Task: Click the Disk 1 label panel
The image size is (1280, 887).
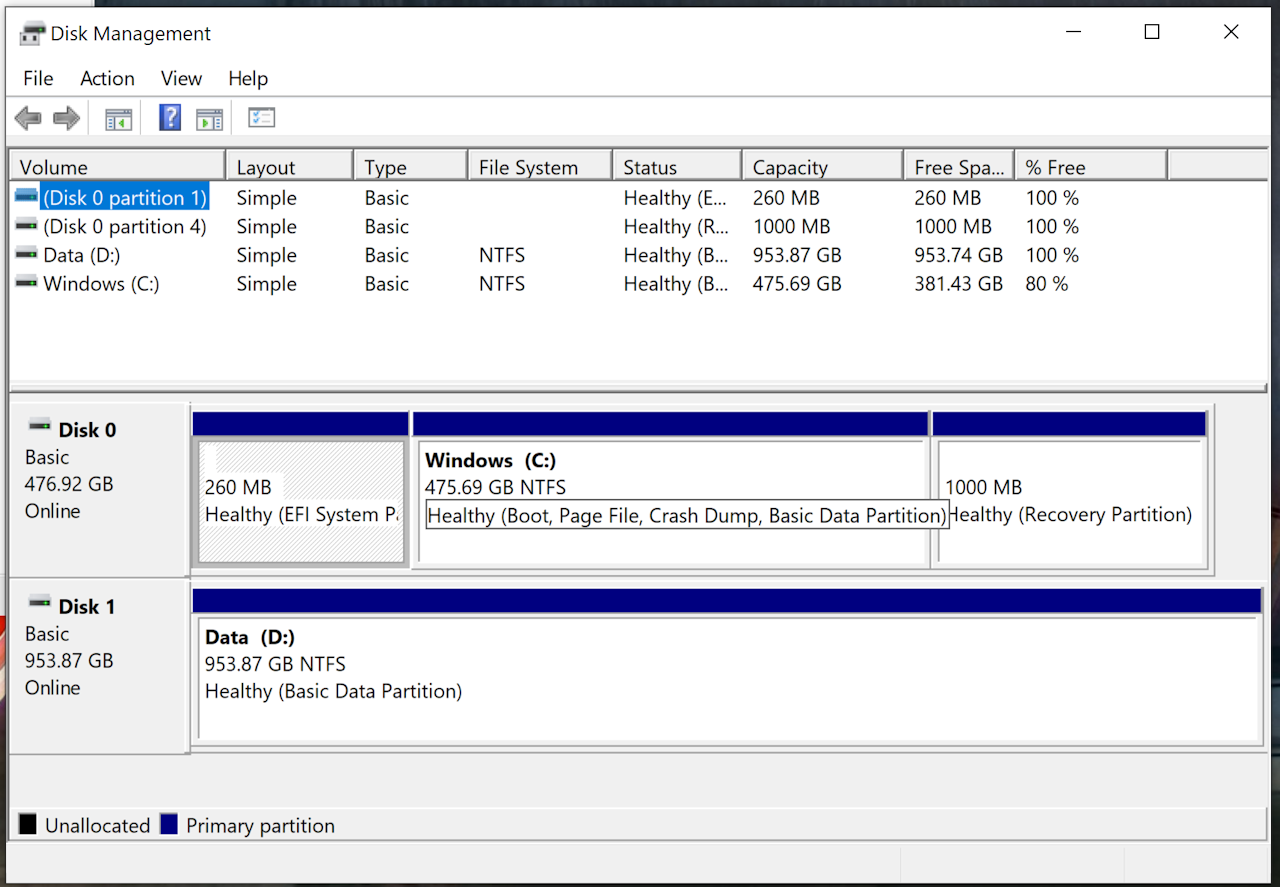Action: click(99, 664)
